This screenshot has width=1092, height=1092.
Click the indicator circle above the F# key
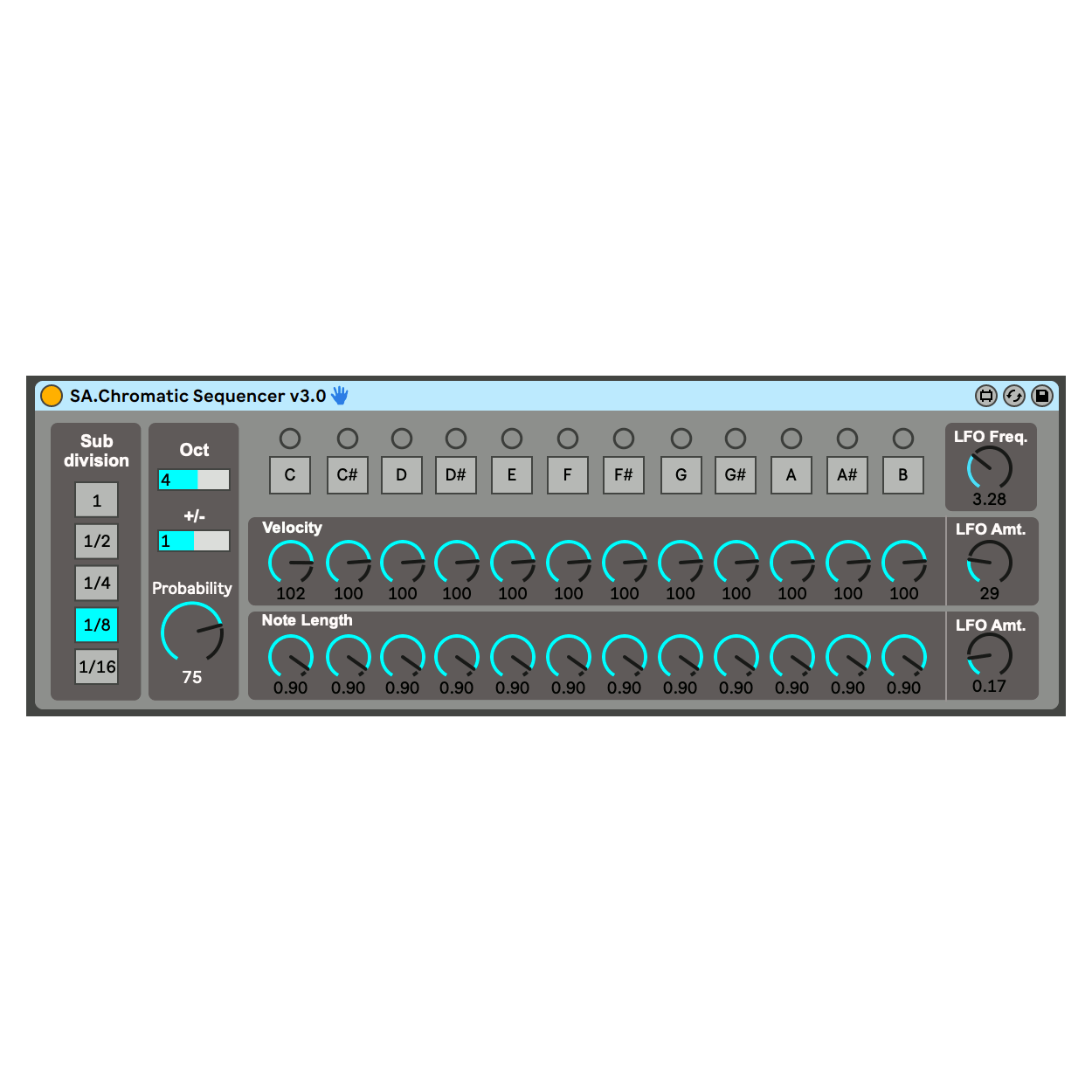(624, 439)
